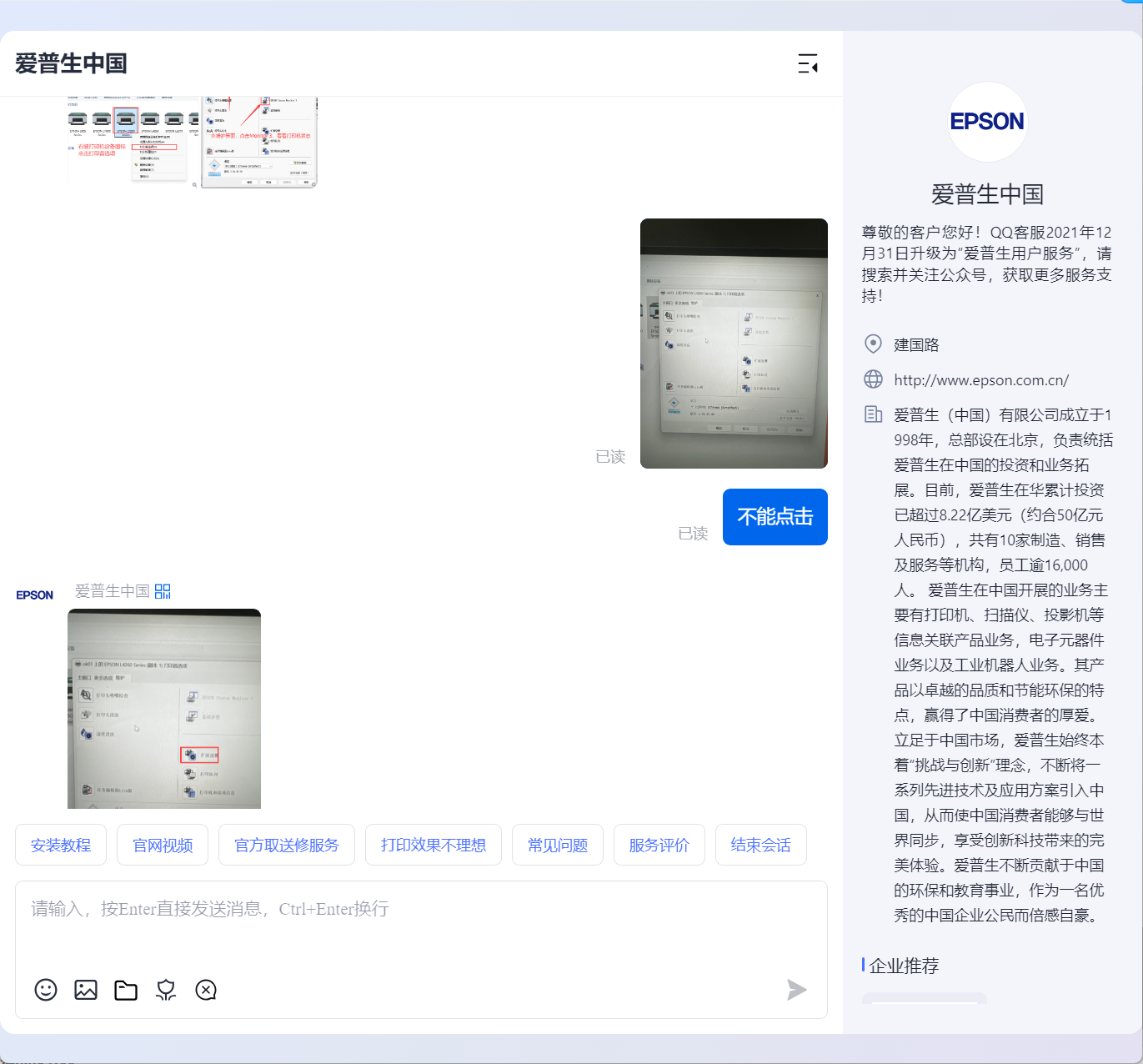
Task: Click the company info document icon
Action: [873, 414]
